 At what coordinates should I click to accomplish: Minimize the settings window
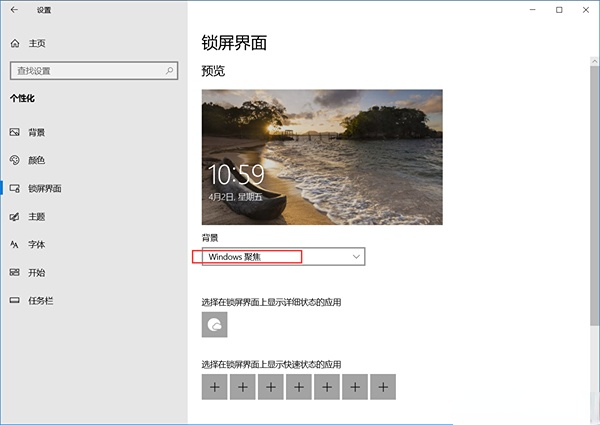tap(532, 10)
